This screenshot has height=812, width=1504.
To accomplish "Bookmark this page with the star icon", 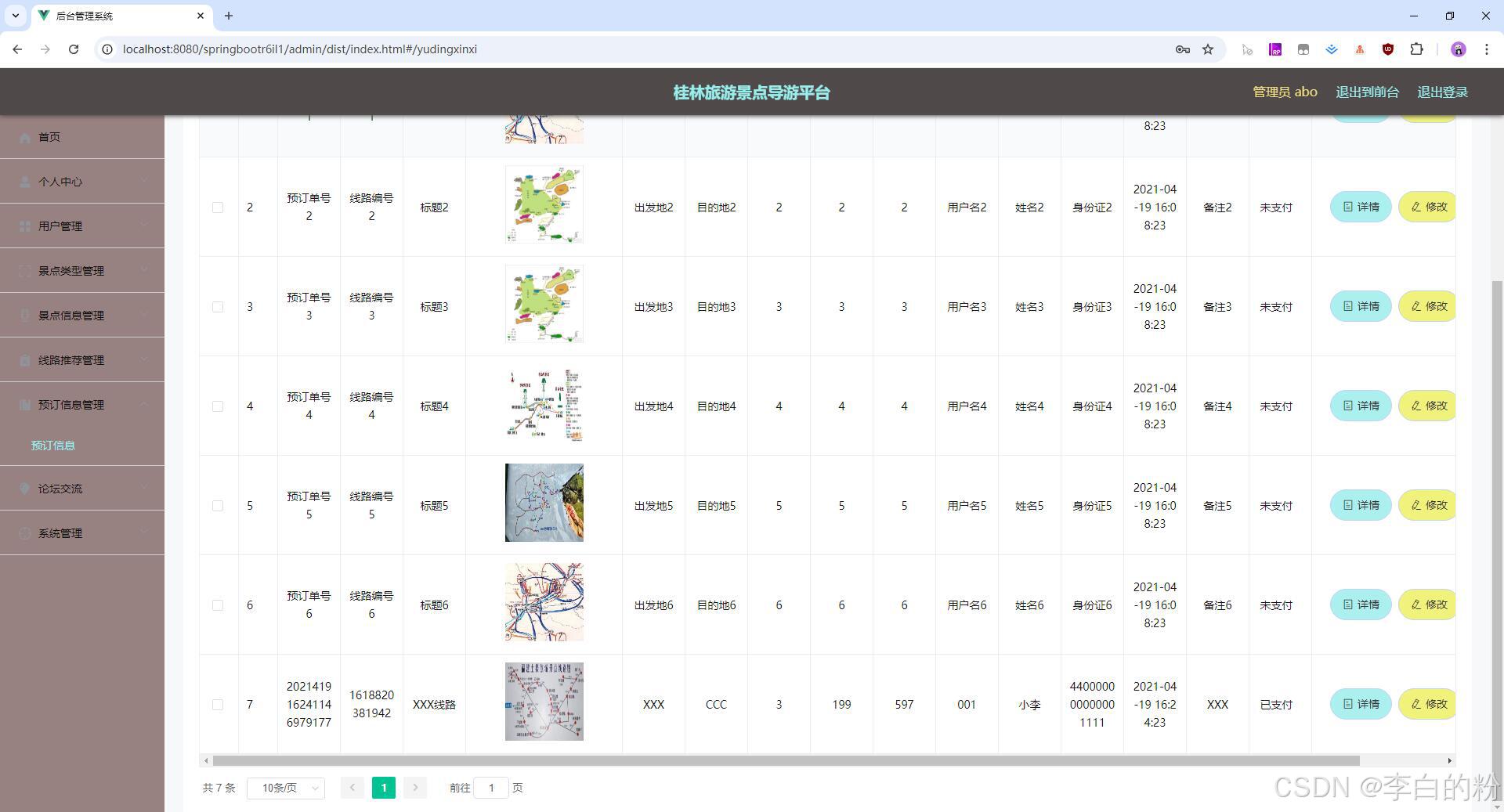I will (1208, 49).
